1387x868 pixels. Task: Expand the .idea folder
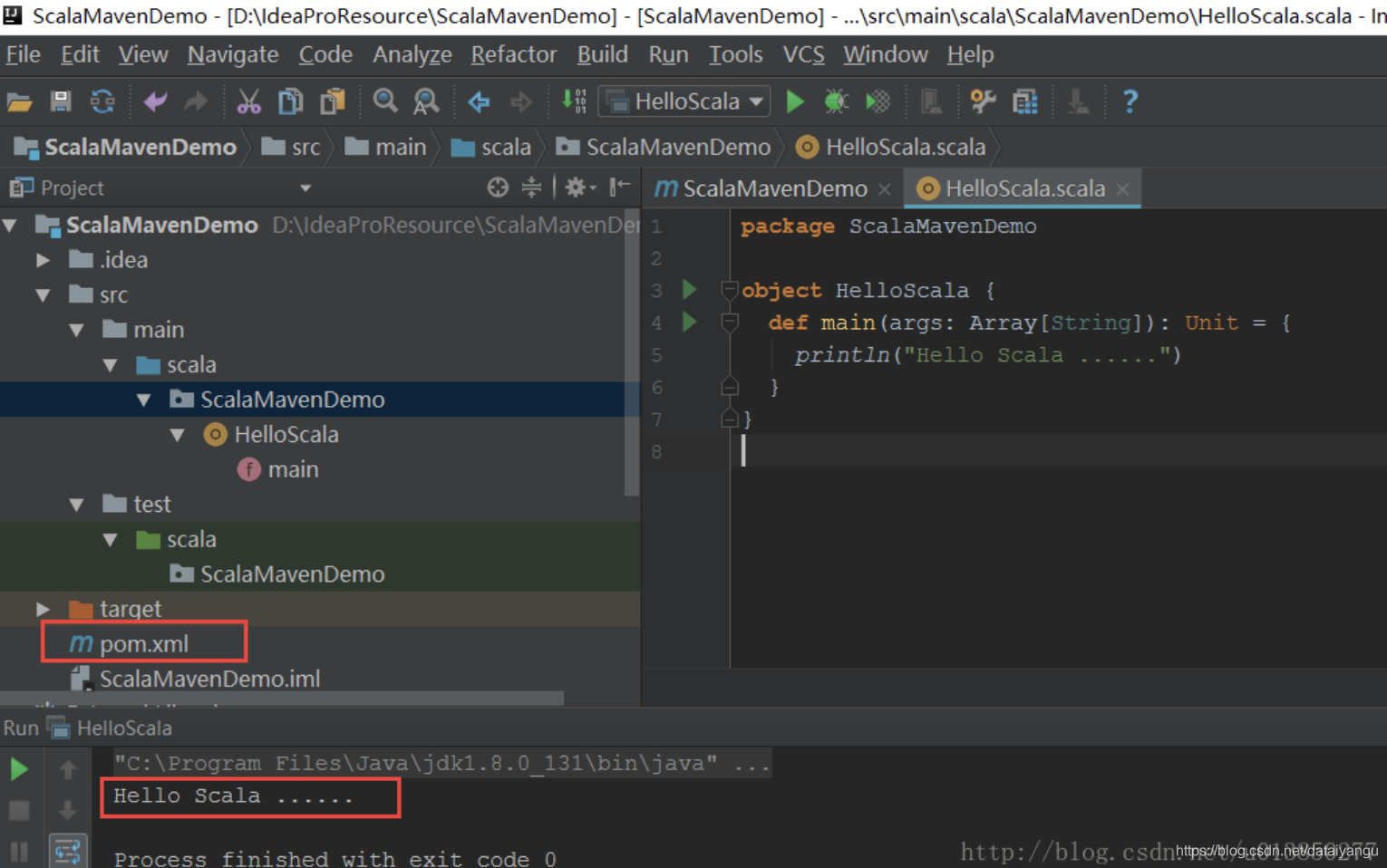(44, 260)
